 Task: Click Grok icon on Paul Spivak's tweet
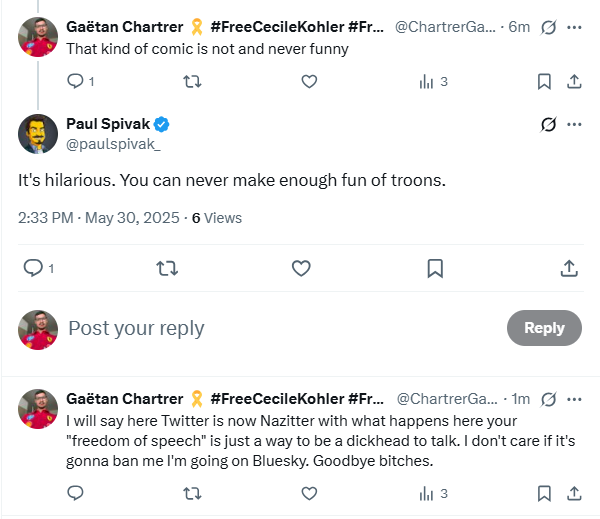click(x=547, y=125)
